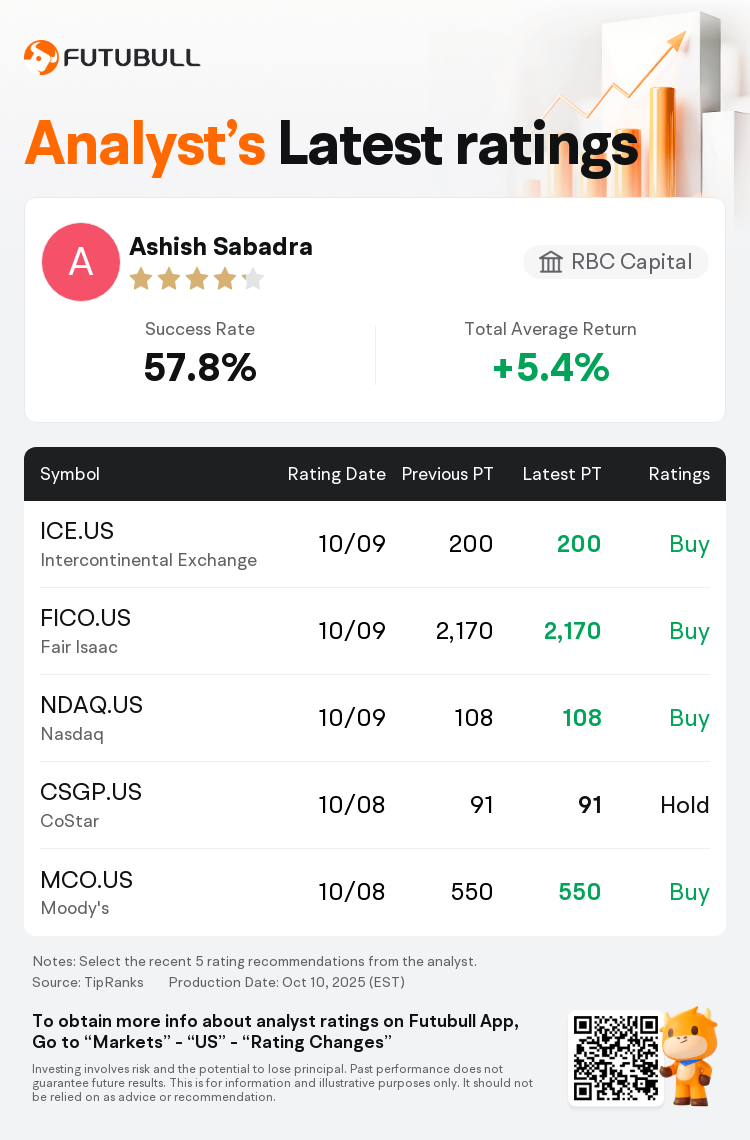Click the Ratings column header
The width and height of the screenshot is (750, 1140).
[679, 474]
